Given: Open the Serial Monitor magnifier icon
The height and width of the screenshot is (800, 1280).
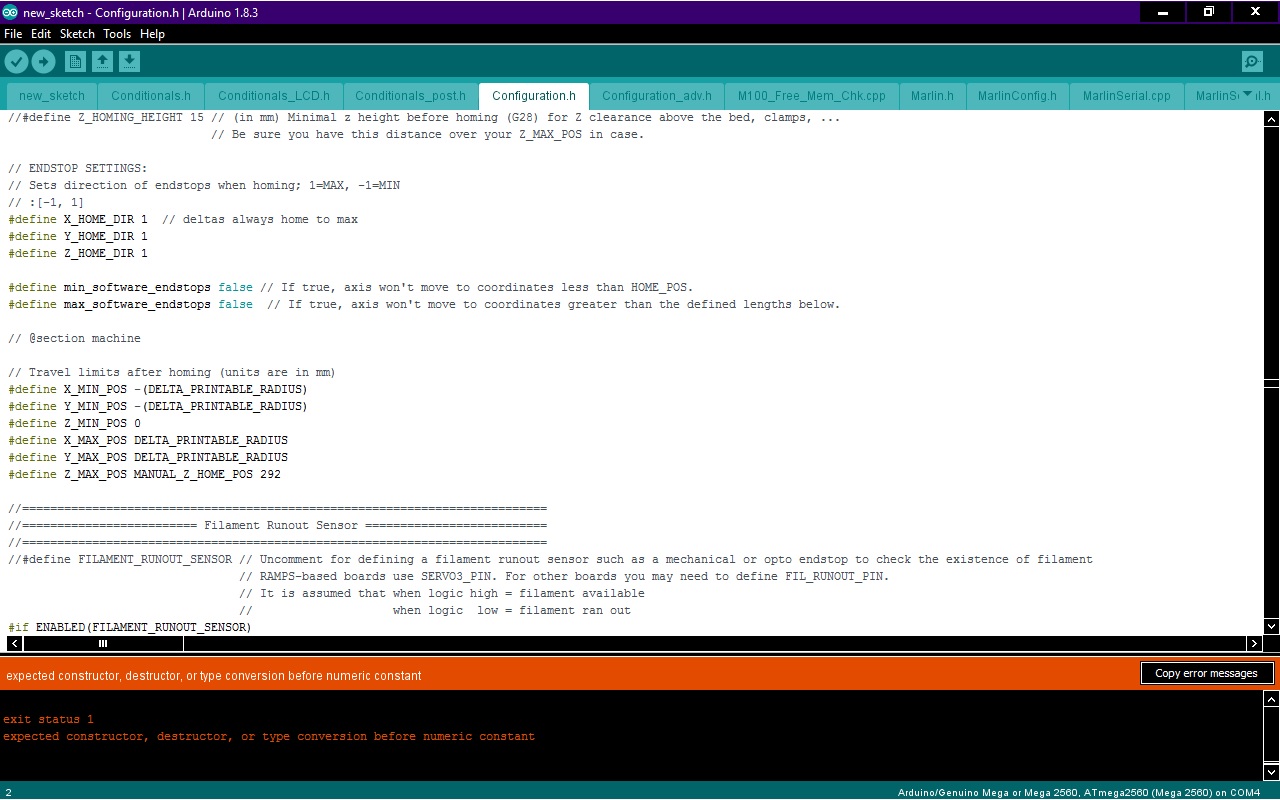Looking at the screenshot, I should [x=1251, y=61].
